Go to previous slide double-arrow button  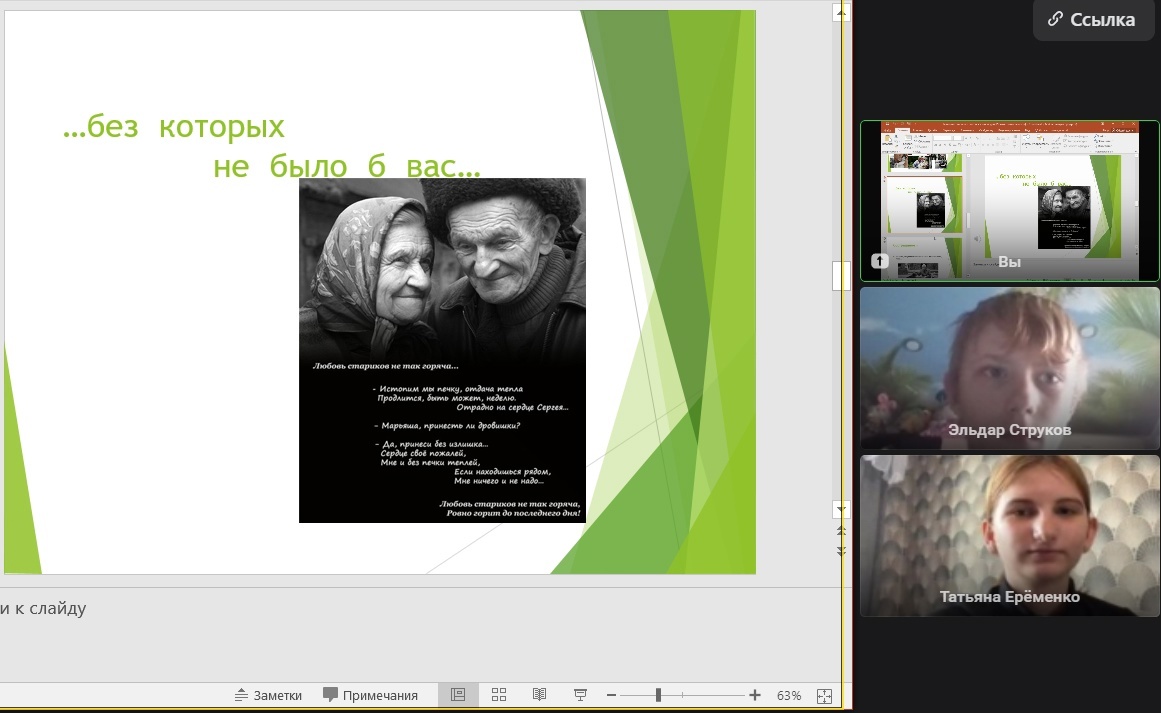(841, 531)
